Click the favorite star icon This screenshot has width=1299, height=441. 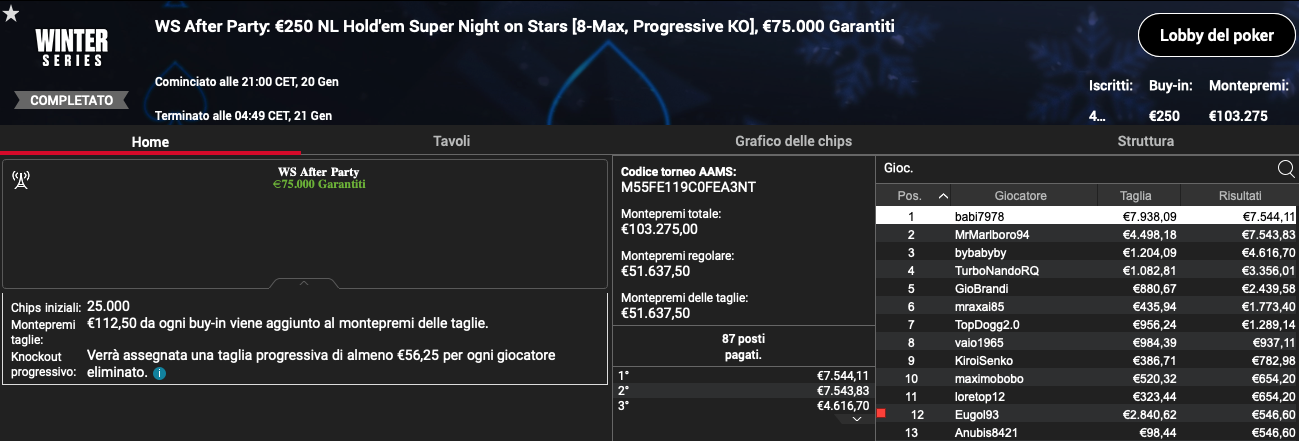[10, 14]
